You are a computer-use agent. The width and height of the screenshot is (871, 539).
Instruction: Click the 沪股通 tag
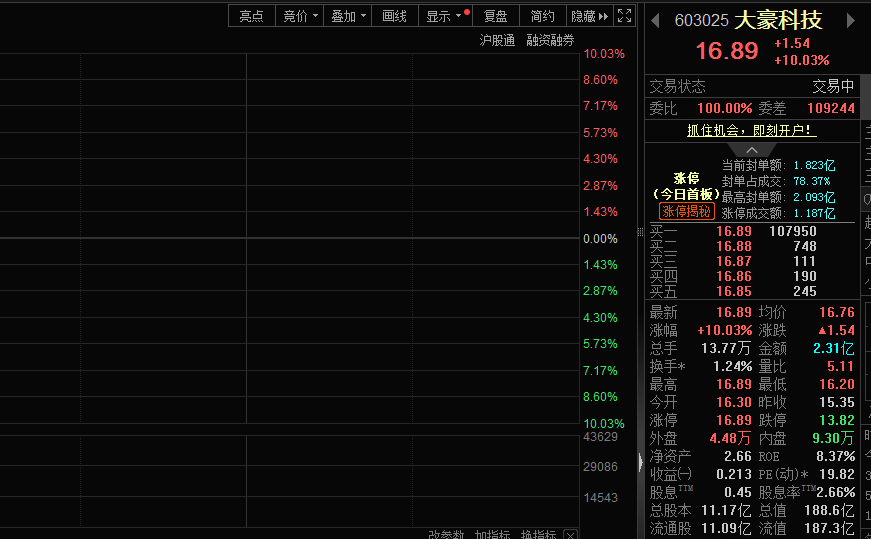[x=497, y=41]
